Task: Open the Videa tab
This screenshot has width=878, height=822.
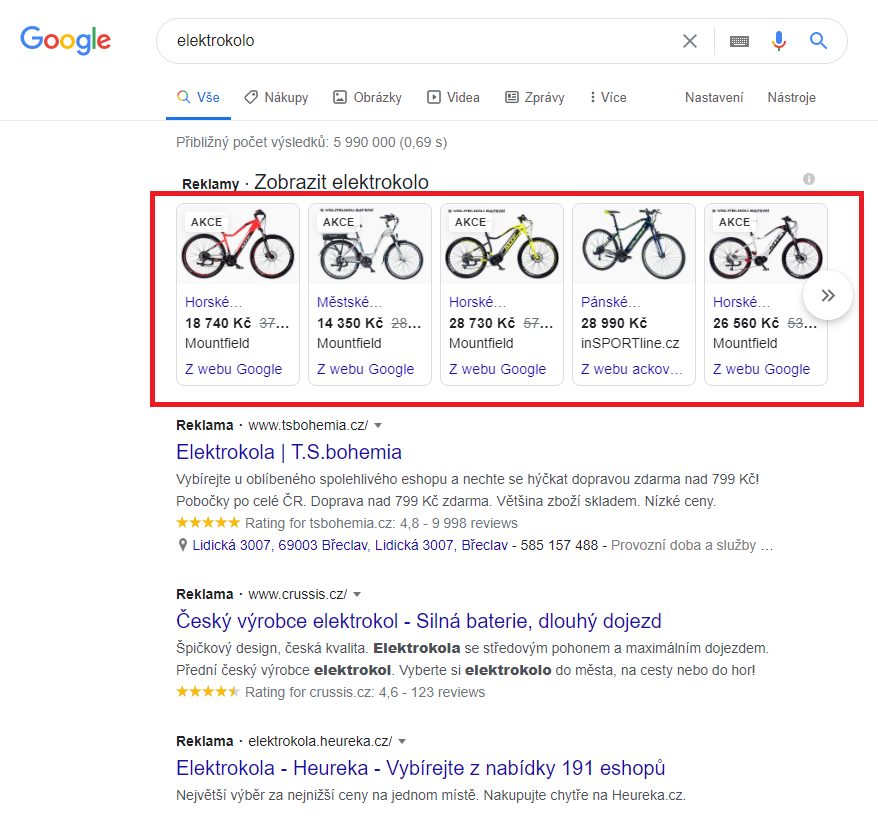Action: (453, 97)
